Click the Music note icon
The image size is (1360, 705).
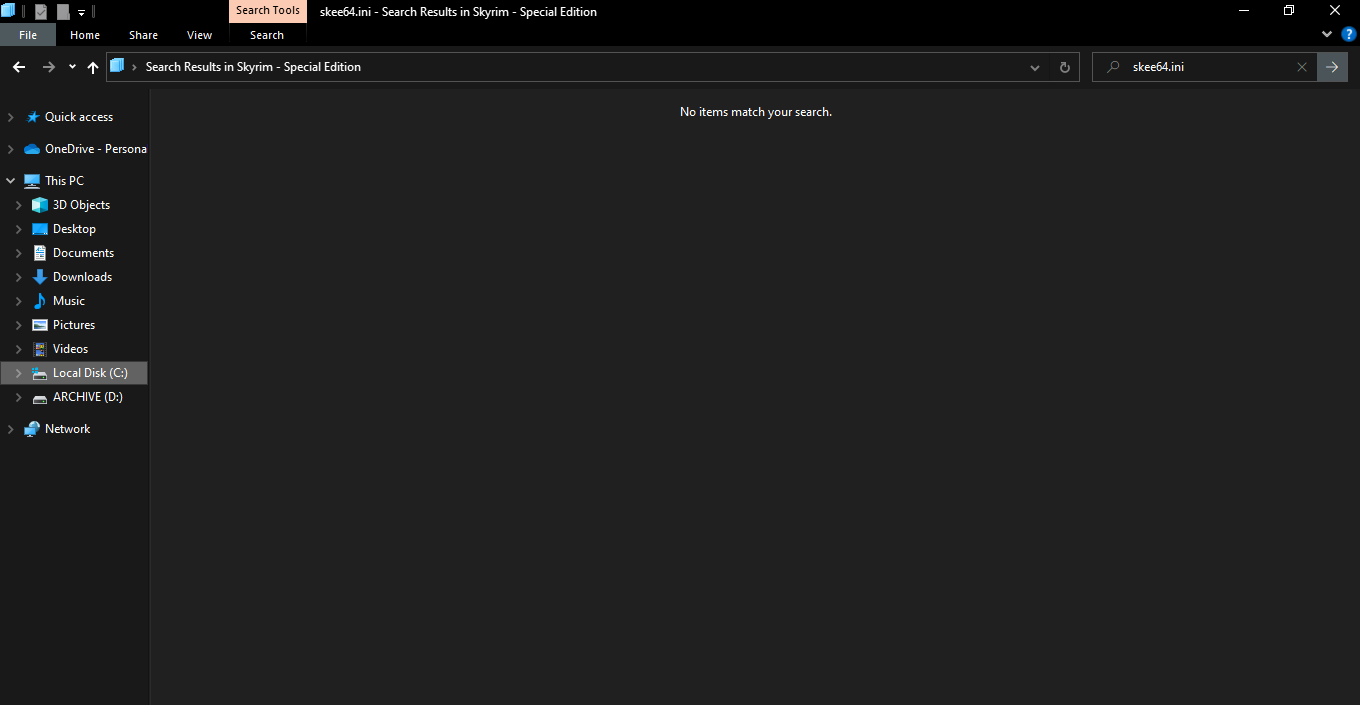click(40, 301)
